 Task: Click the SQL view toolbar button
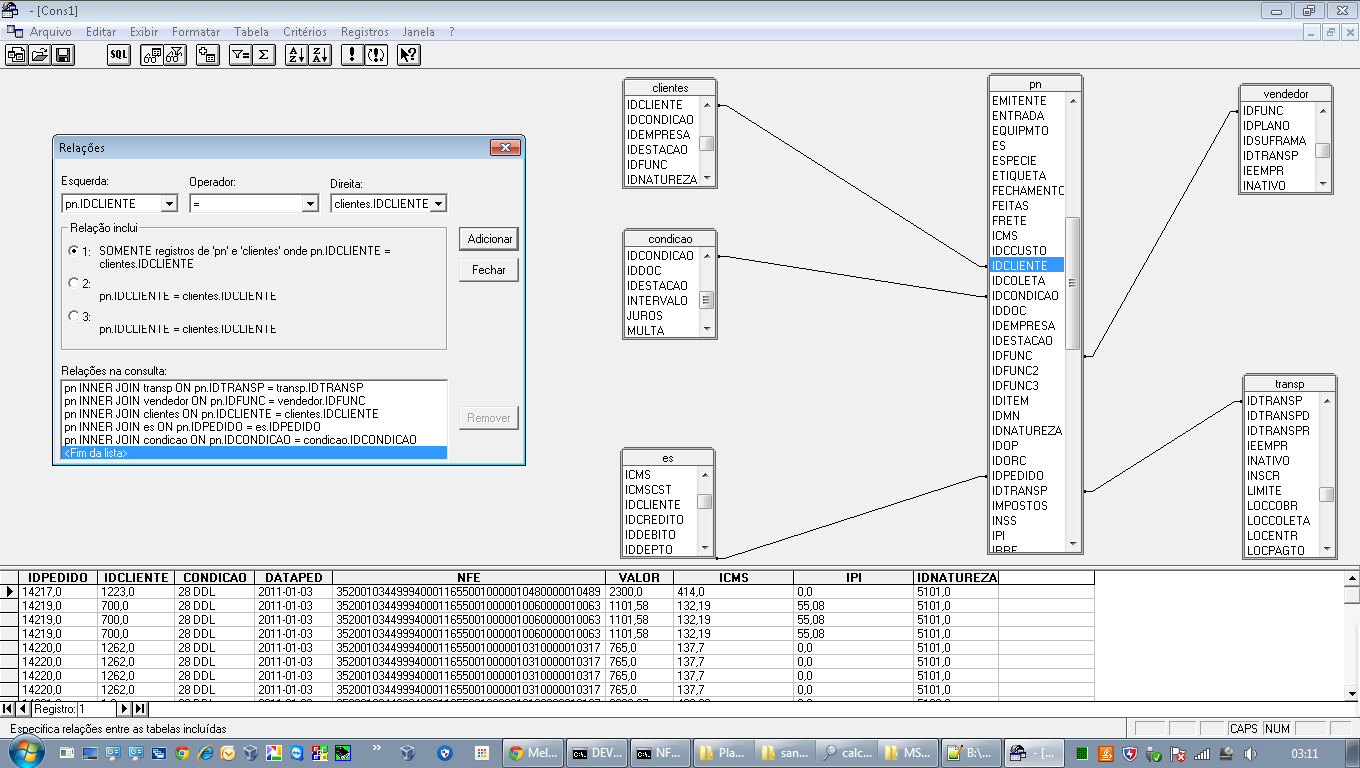(119, 55)
